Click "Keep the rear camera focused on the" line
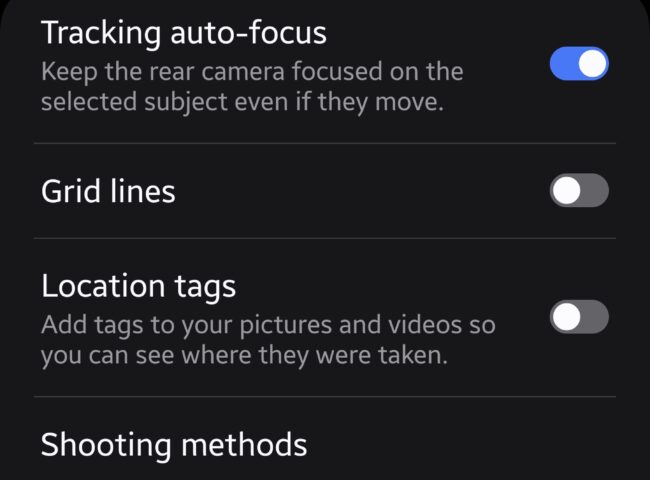Viewport: 650px width, 480px height. (251, 73)
